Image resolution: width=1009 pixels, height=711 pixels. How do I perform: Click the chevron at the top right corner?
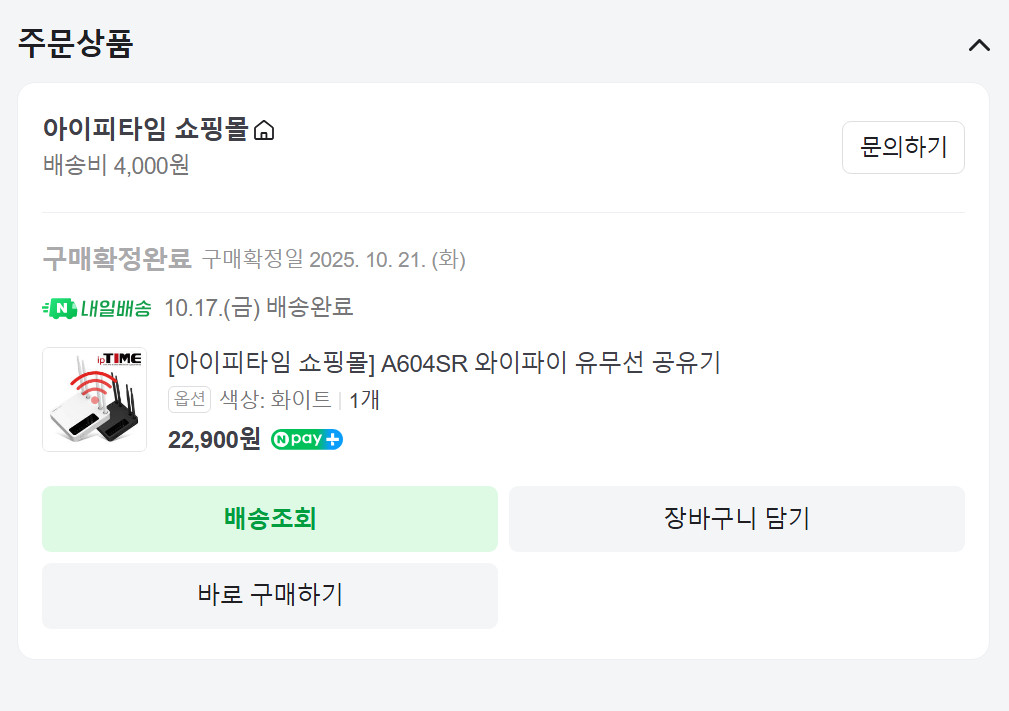[x=979, y=45]
